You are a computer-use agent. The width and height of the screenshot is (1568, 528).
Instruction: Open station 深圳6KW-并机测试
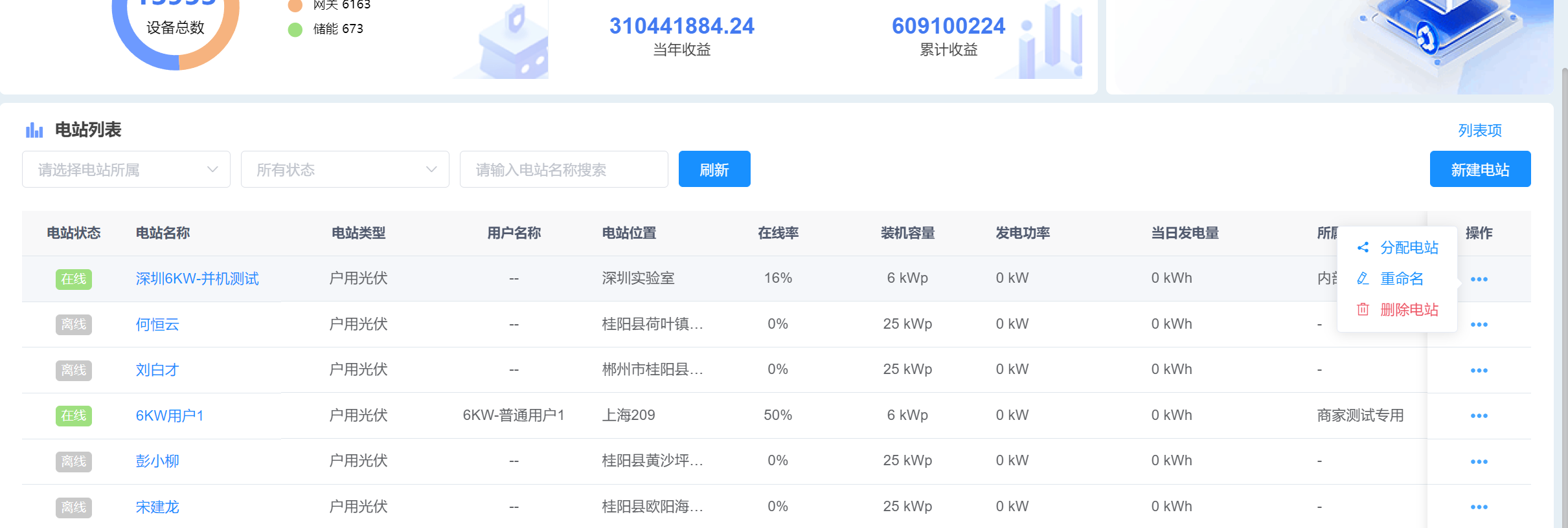coord(197,278)
